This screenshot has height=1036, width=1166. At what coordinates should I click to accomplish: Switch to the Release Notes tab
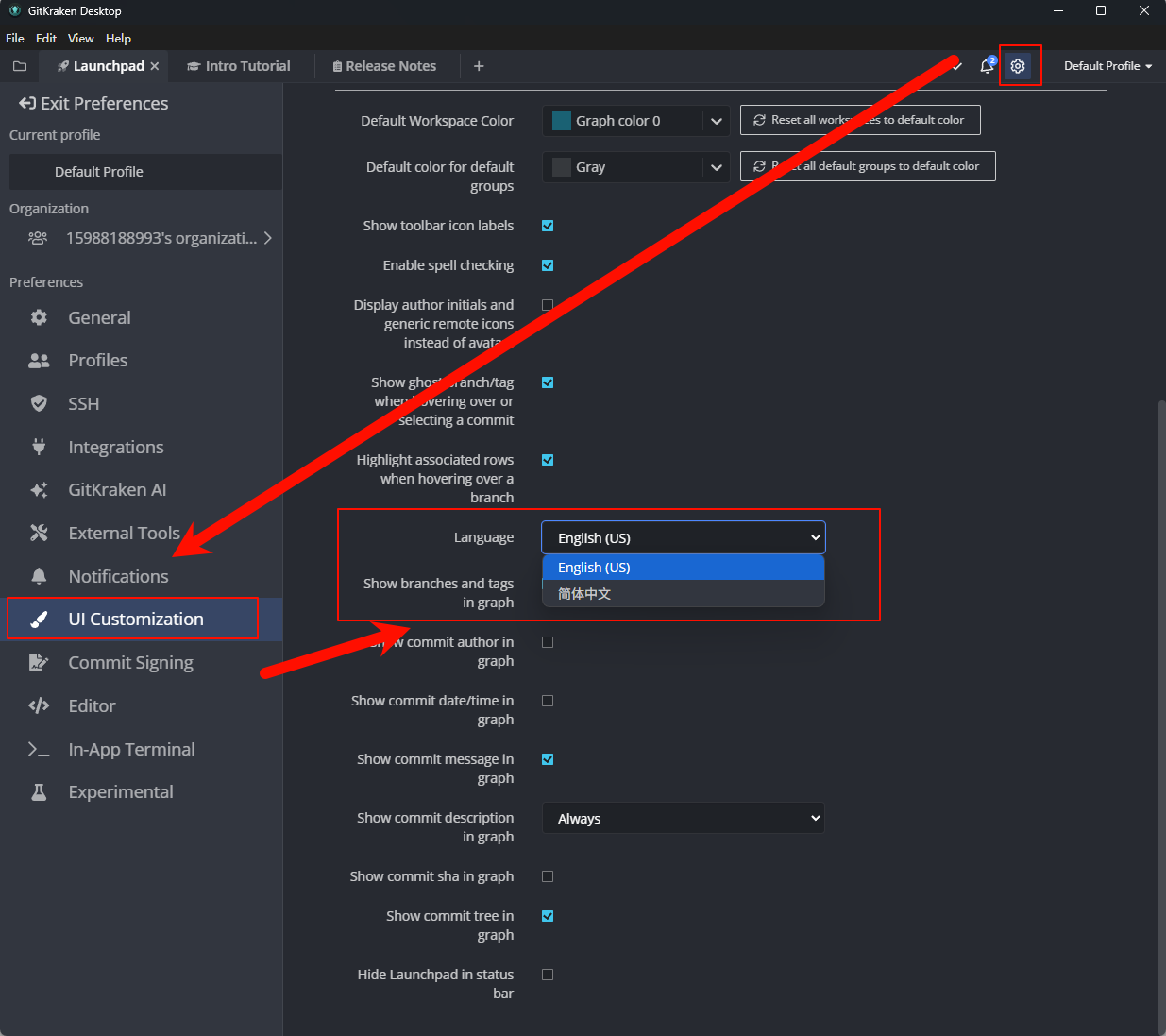(x=383, y=65)
